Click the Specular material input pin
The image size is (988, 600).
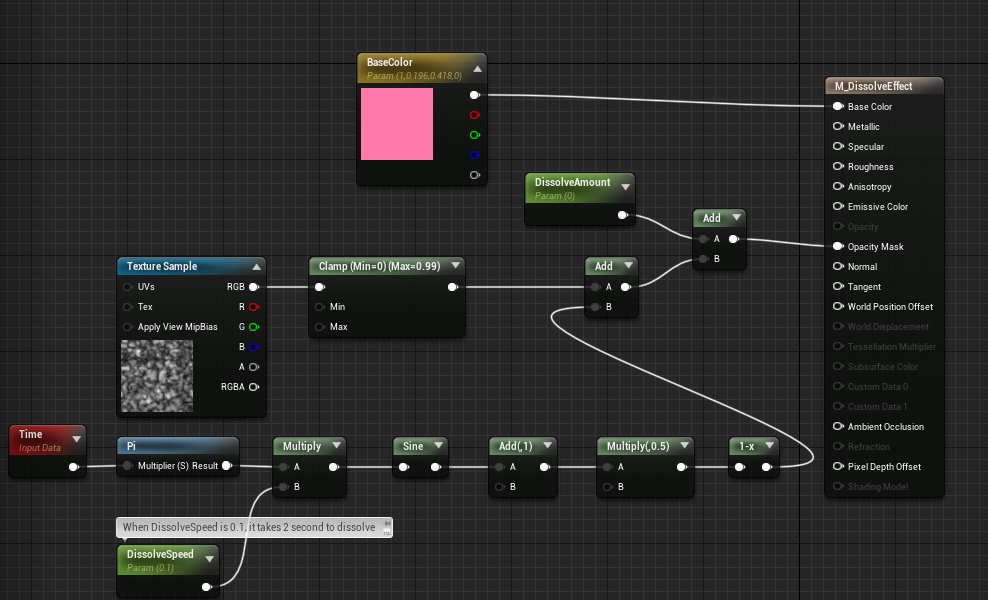(x=838, y=146)
